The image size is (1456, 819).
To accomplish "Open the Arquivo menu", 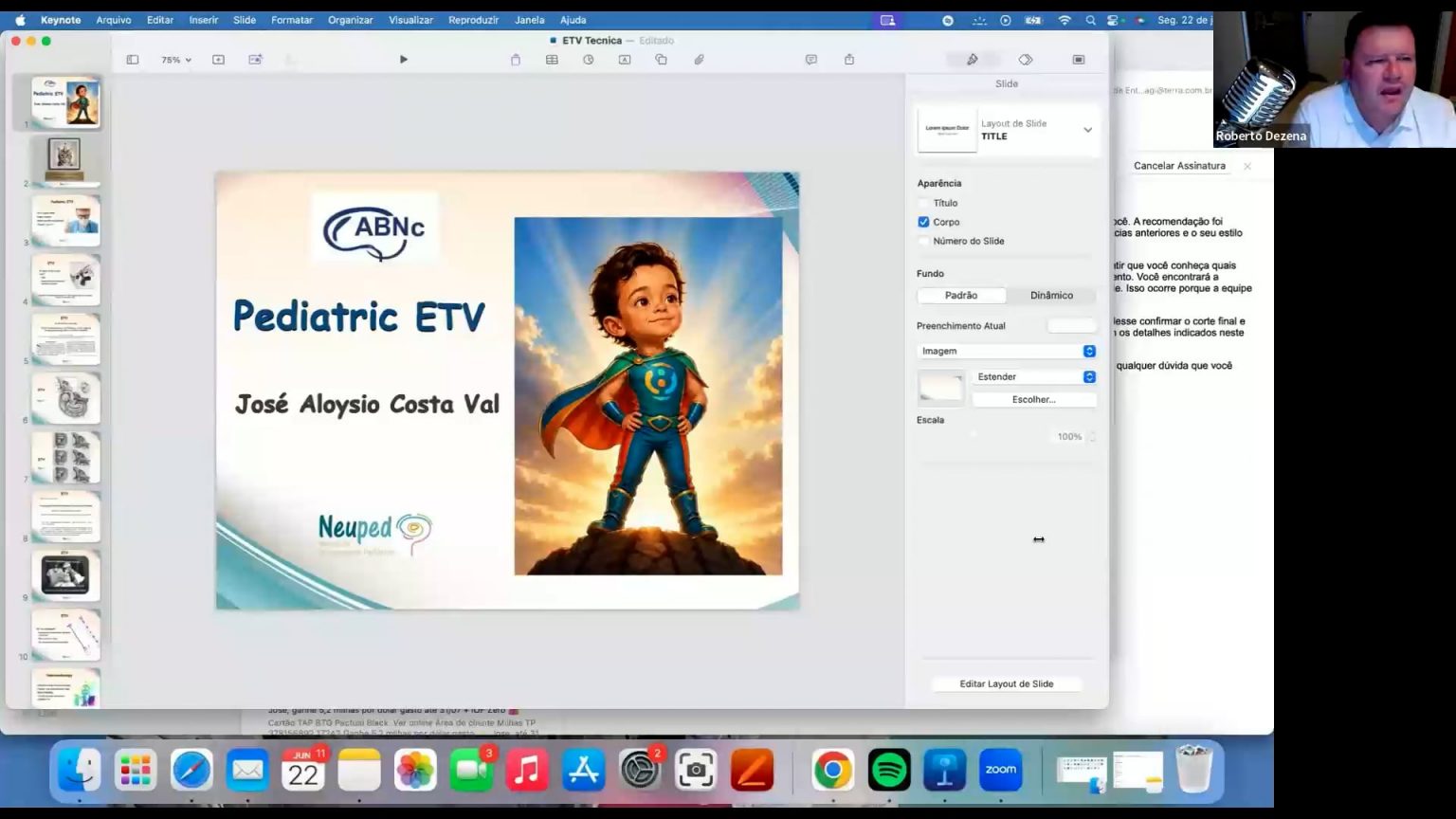I will [114, 20].
